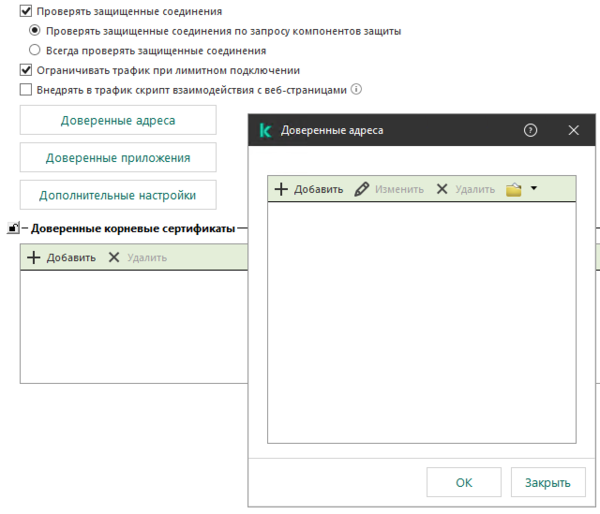Confirm the dialog with OK
The height and width of the screenshot is (514, 600).
point(464,482)
